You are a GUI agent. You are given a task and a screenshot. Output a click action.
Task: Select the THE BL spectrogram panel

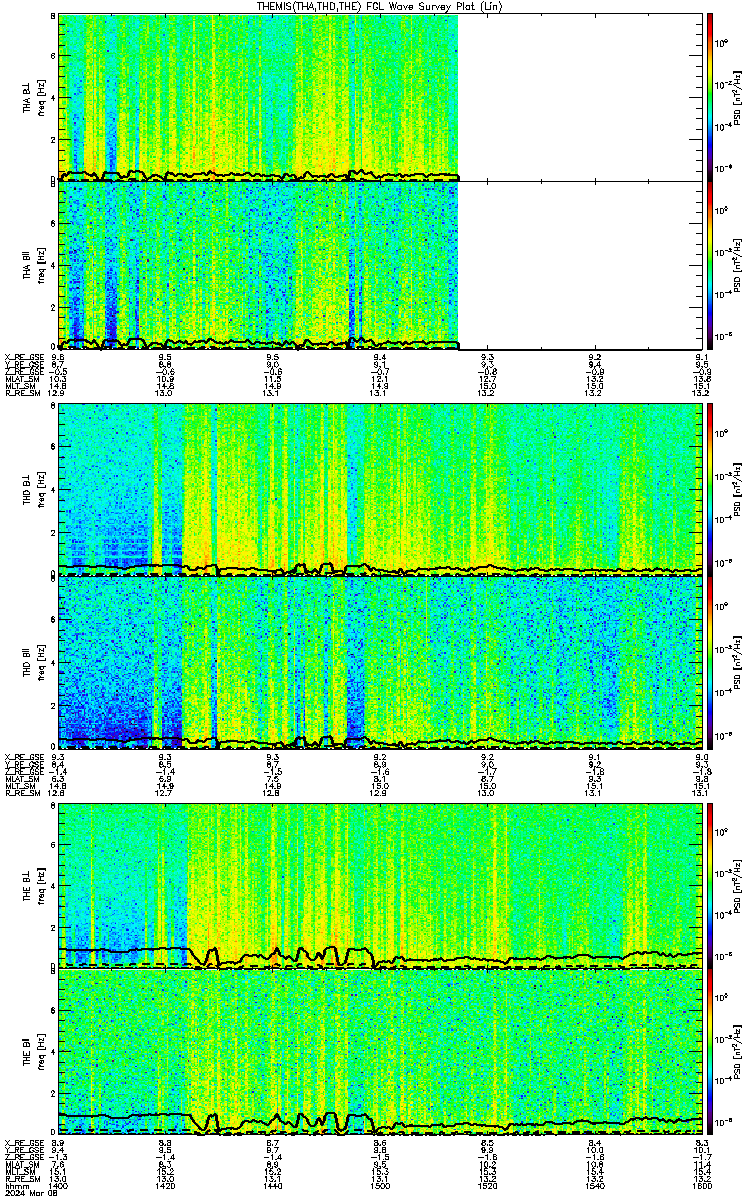[x=380, y=884]
